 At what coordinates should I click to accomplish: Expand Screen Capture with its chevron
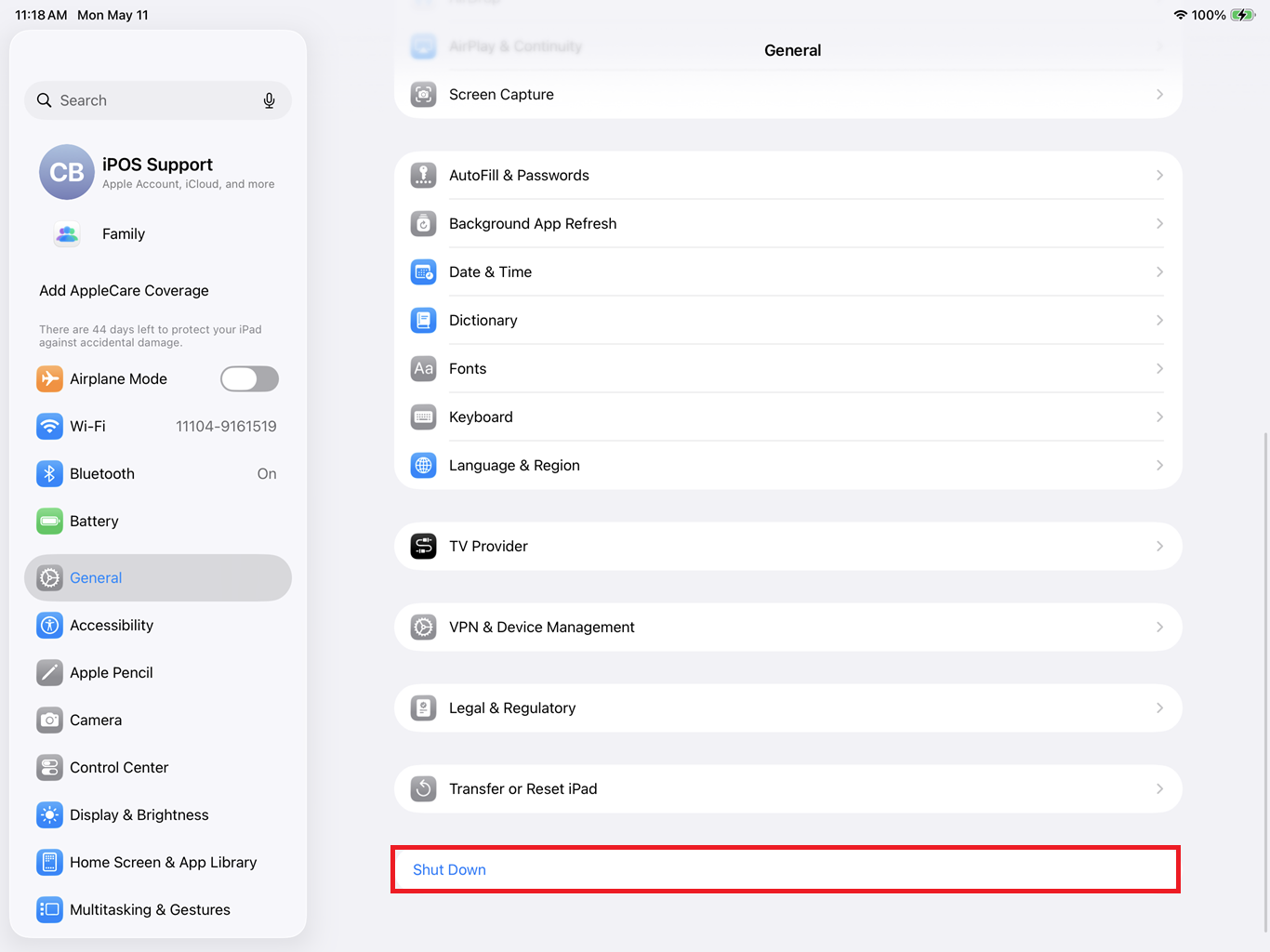[1159, 95]
